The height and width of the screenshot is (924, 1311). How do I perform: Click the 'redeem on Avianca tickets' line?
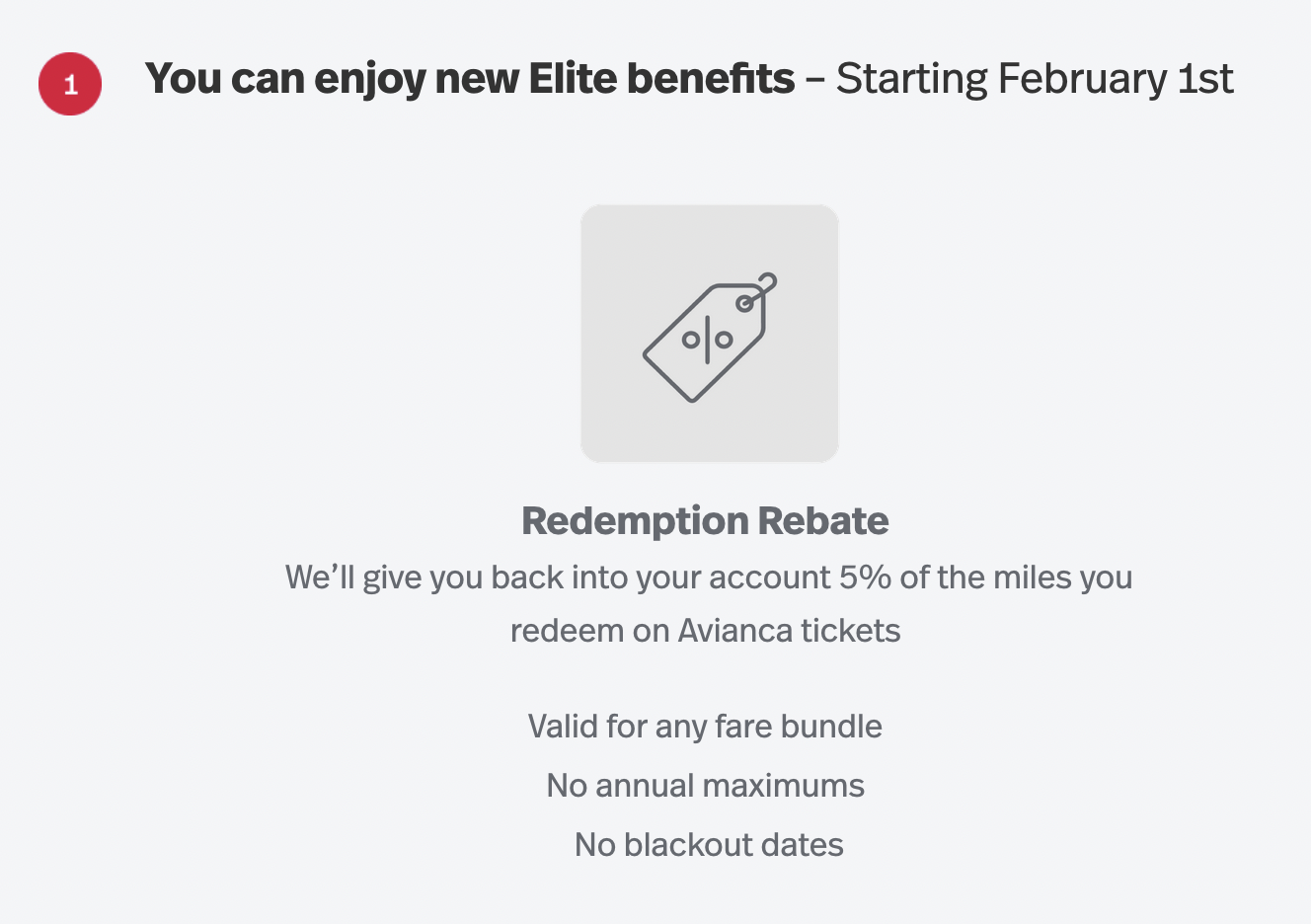click(x=705, y=630)
